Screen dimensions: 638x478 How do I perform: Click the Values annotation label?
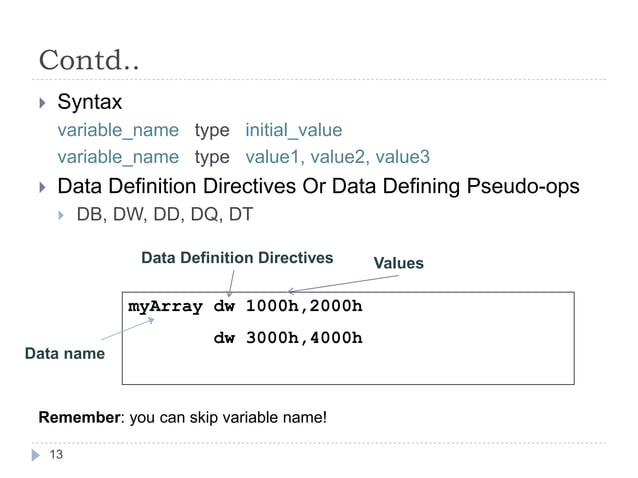click(398, 264)
